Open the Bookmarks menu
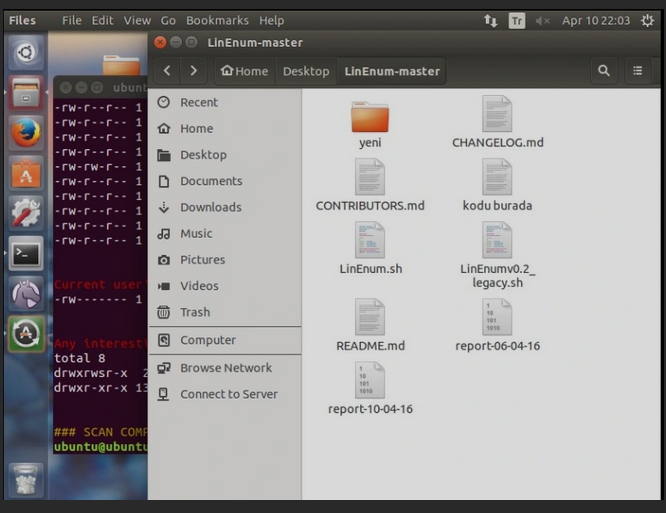Viewport: 666px width, 513px height. tap(217, 20)
